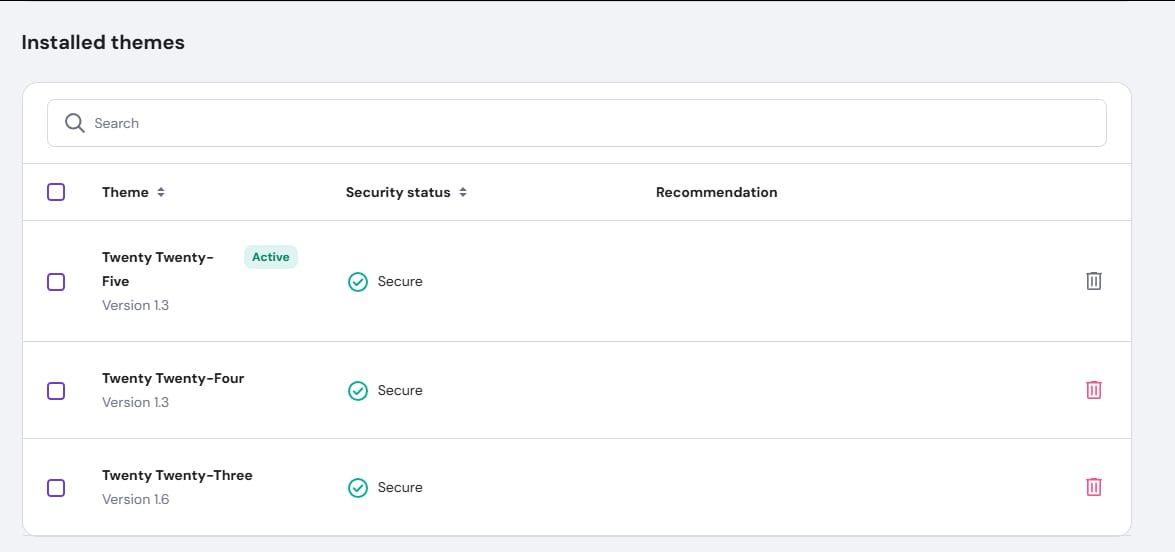The image size is (1175, 552).
Task: Select the Twenty Twenty-Four theme checkbox
Action: [56, 391]
